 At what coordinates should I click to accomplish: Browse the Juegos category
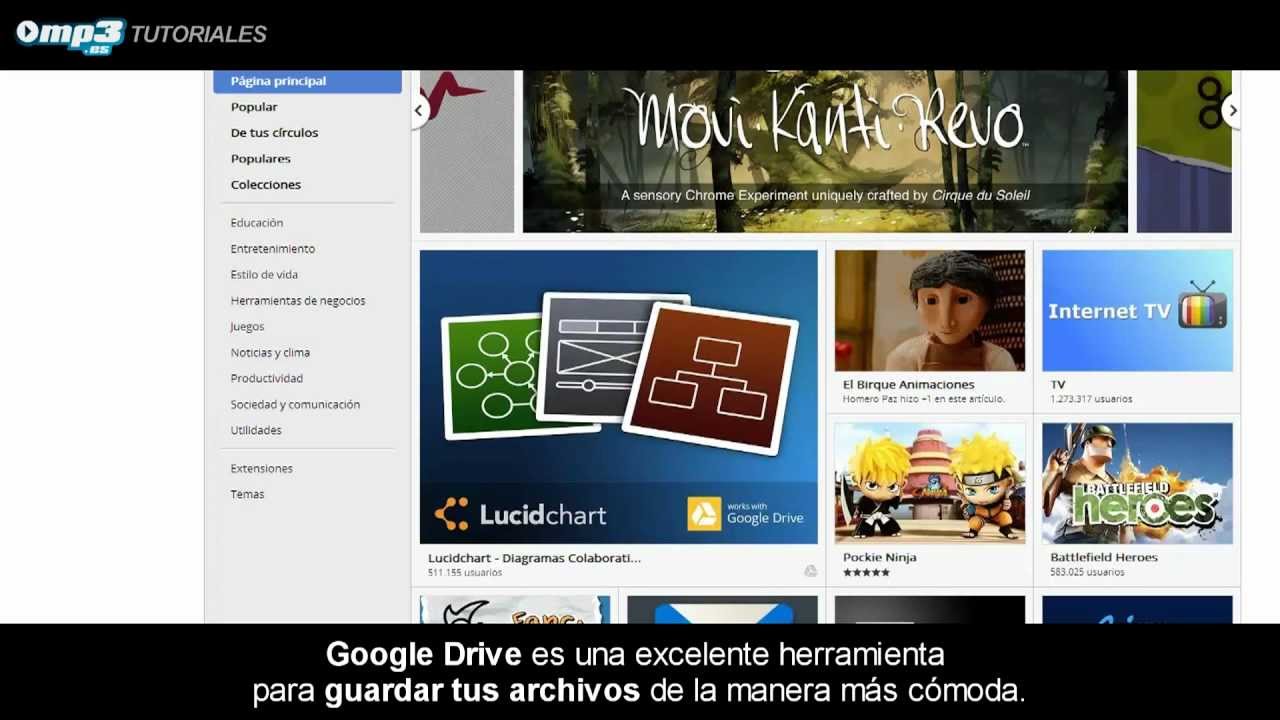(x=247, y=327)
